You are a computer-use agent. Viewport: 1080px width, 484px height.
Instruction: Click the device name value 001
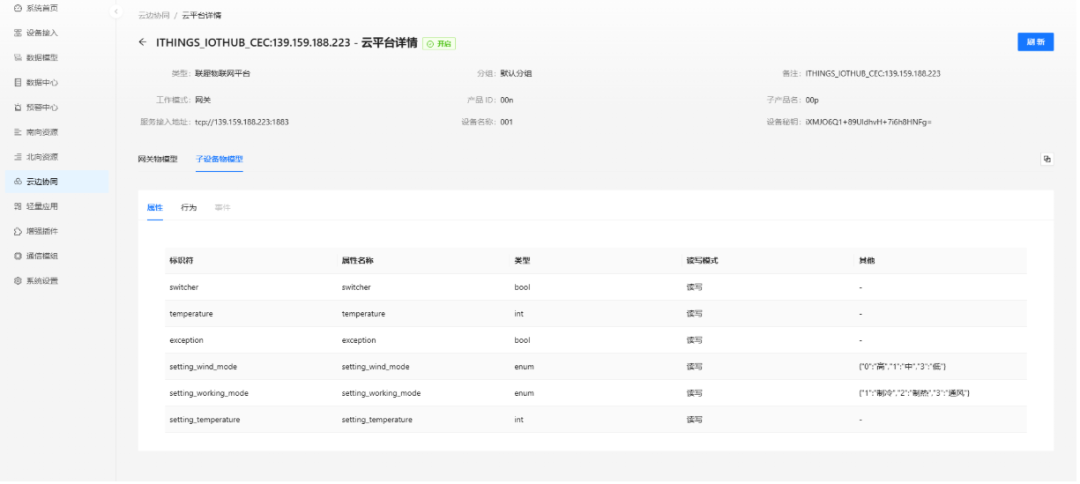[506, 122]
